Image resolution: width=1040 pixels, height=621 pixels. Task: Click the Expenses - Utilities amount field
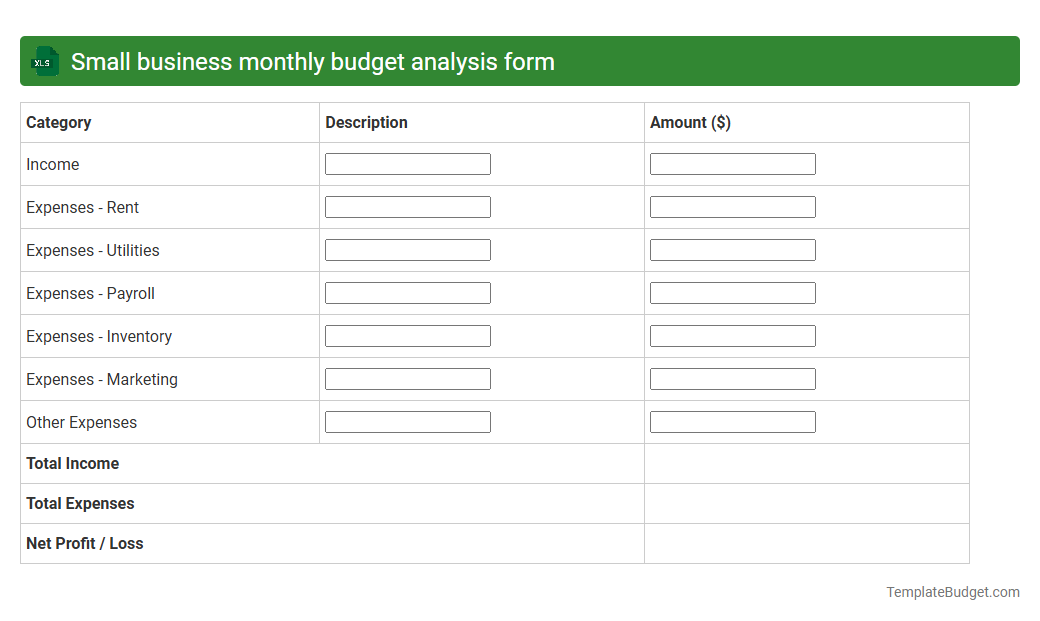click(732, 250)
